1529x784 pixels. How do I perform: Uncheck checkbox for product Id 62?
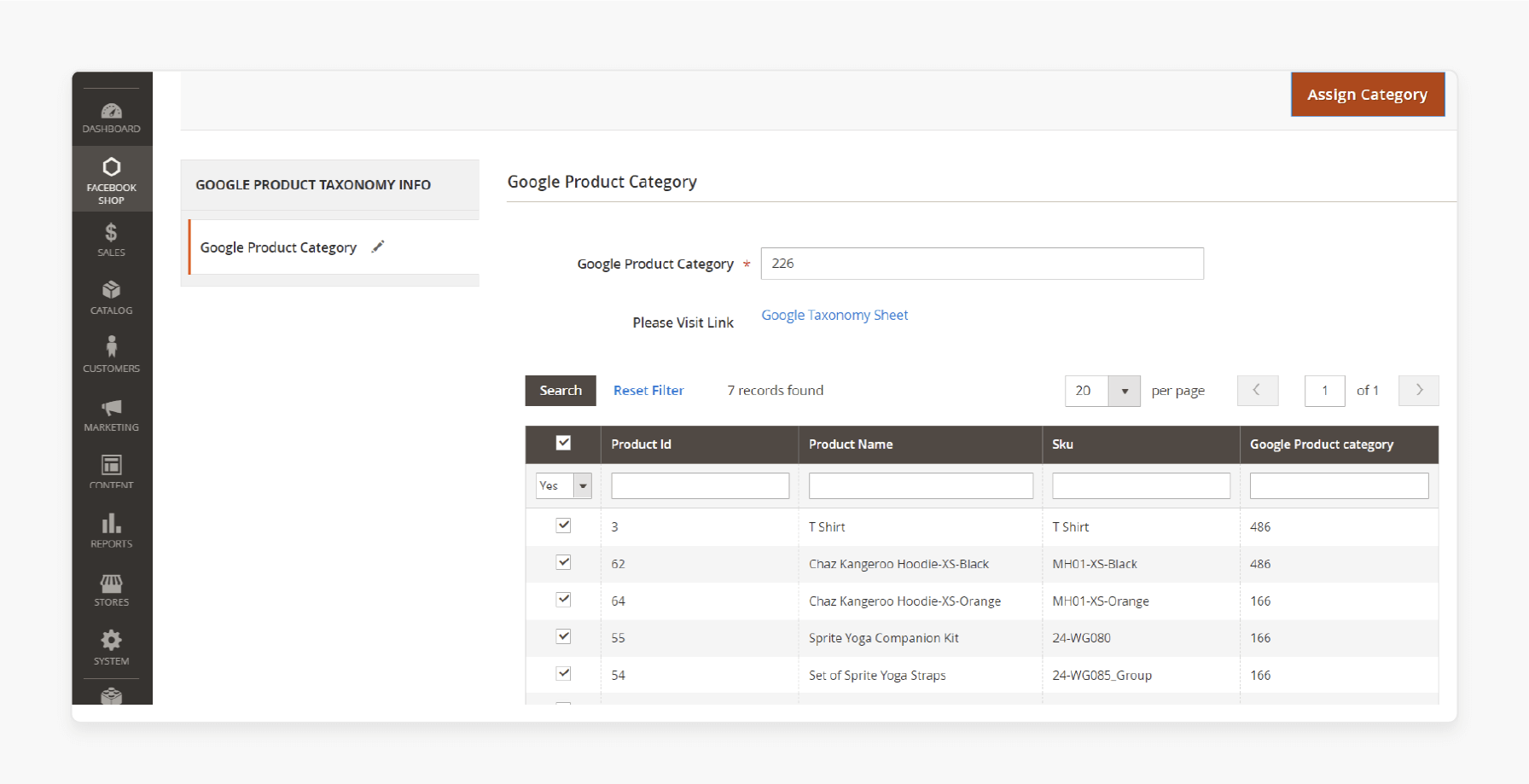(x=563, y=562)
